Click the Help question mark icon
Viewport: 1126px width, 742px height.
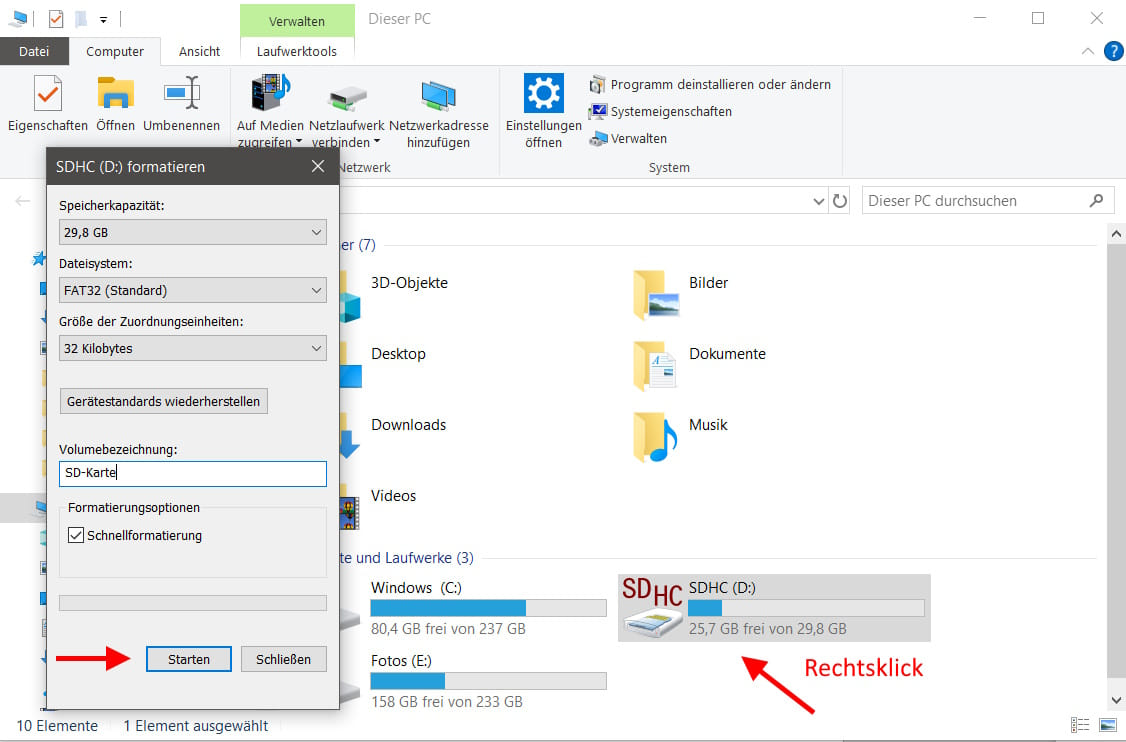point(1112,51)
